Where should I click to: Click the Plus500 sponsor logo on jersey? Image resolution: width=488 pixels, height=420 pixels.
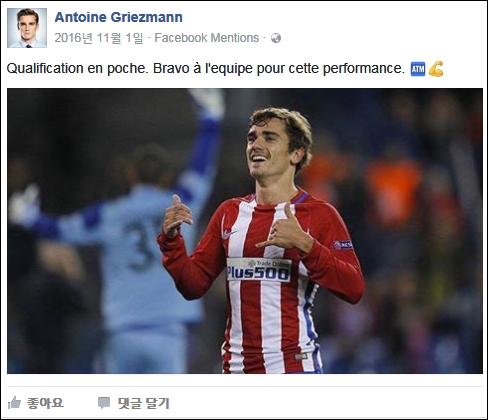259,270
